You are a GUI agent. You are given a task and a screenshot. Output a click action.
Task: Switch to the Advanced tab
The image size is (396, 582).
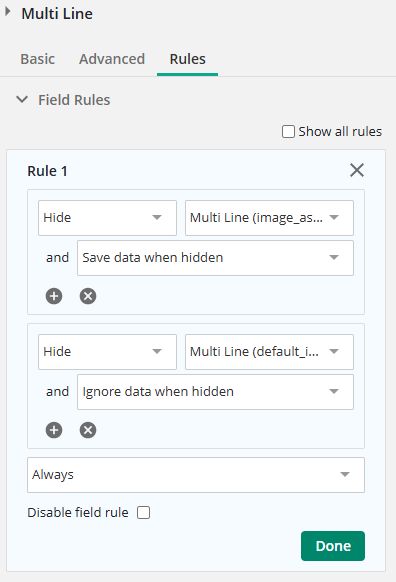(x=112, y=59)
